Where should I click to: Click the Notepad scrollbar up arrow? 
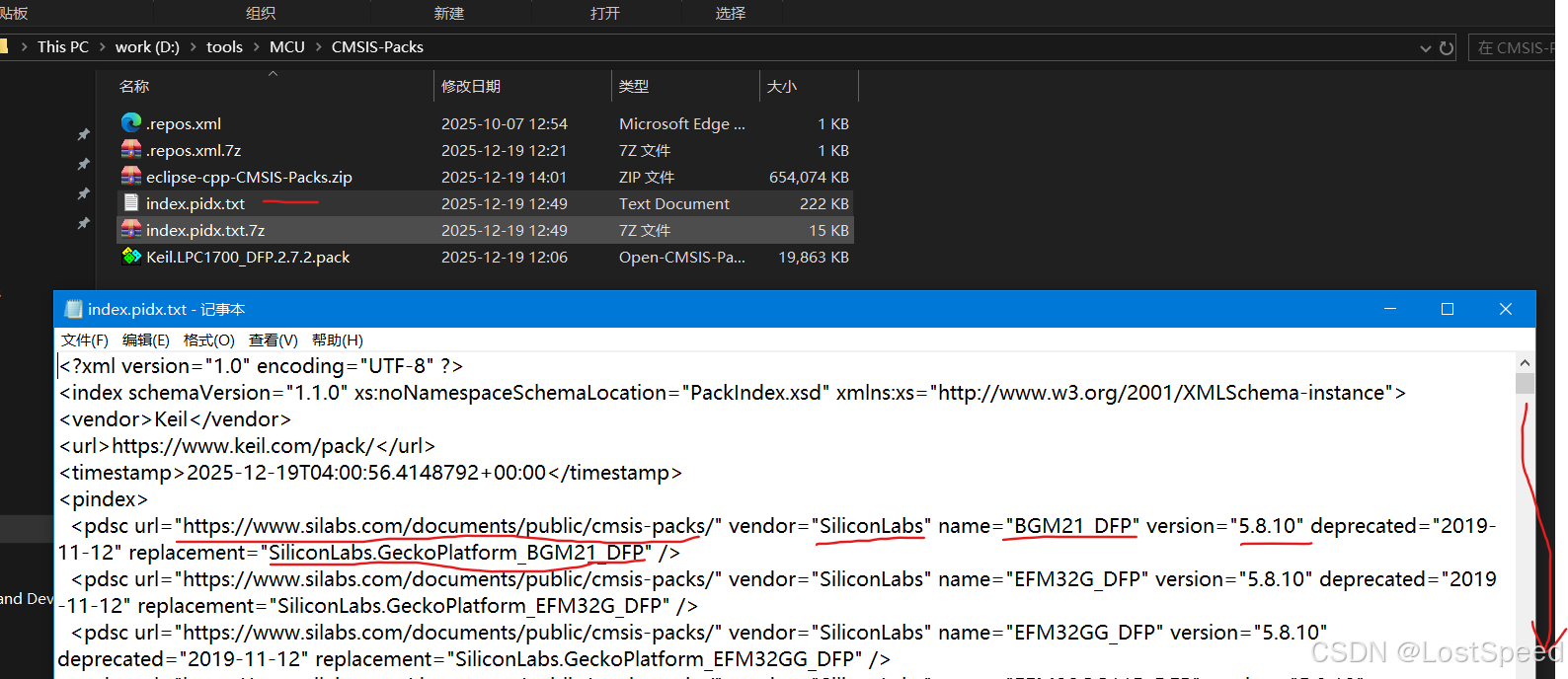pos(1526,362)
